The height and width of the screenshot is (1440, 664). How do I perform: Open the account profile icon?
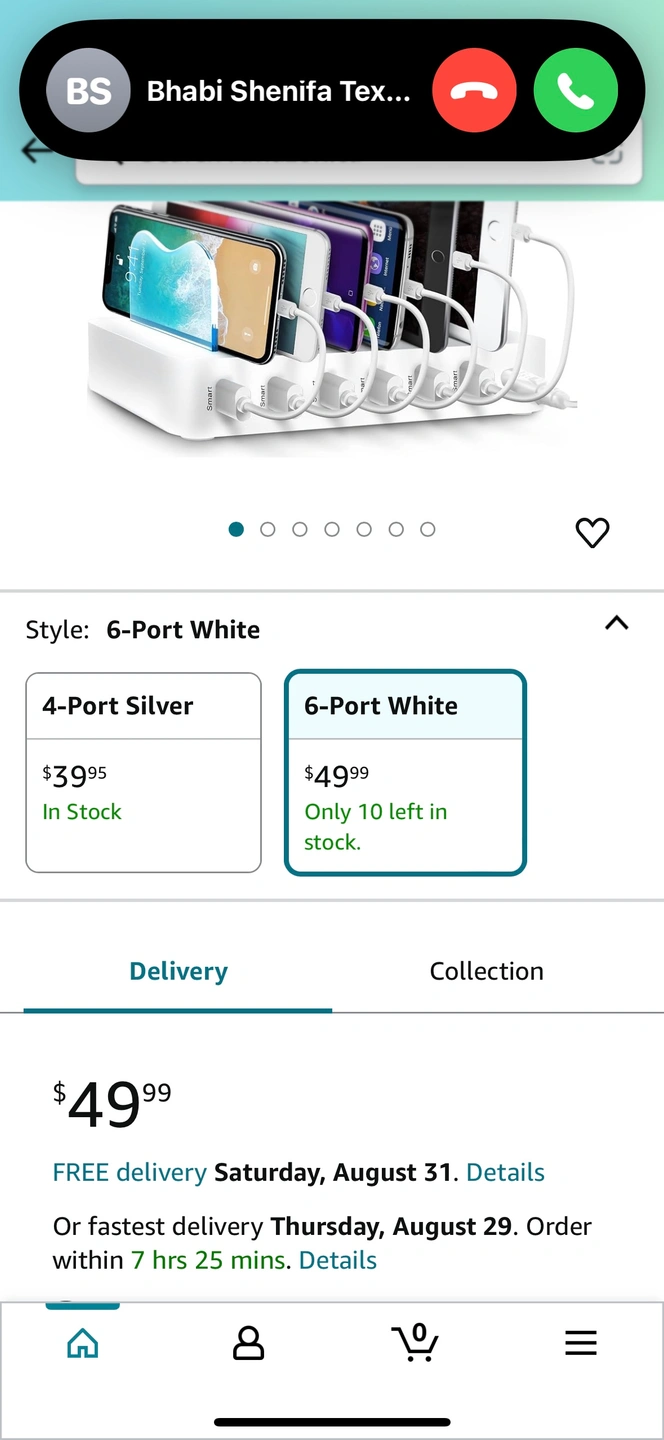tap(248, 1343)
